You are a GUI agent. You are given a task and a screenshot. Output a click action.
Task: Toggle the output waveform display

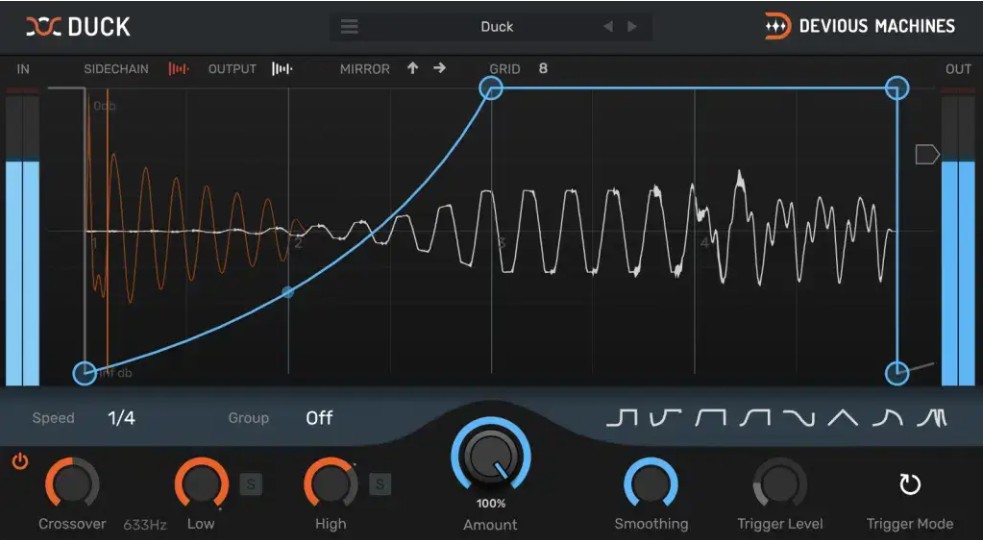tap(283, 69)
